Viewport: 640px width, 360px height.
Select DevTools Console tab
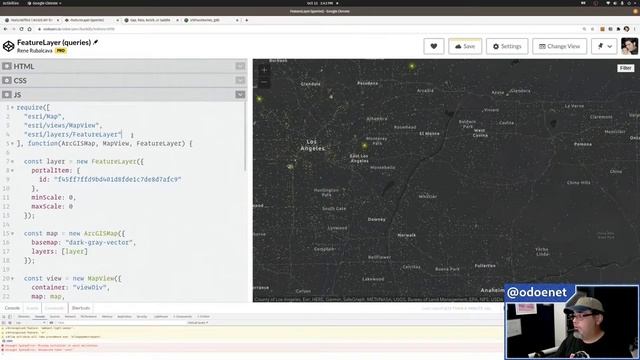point(40,317)
